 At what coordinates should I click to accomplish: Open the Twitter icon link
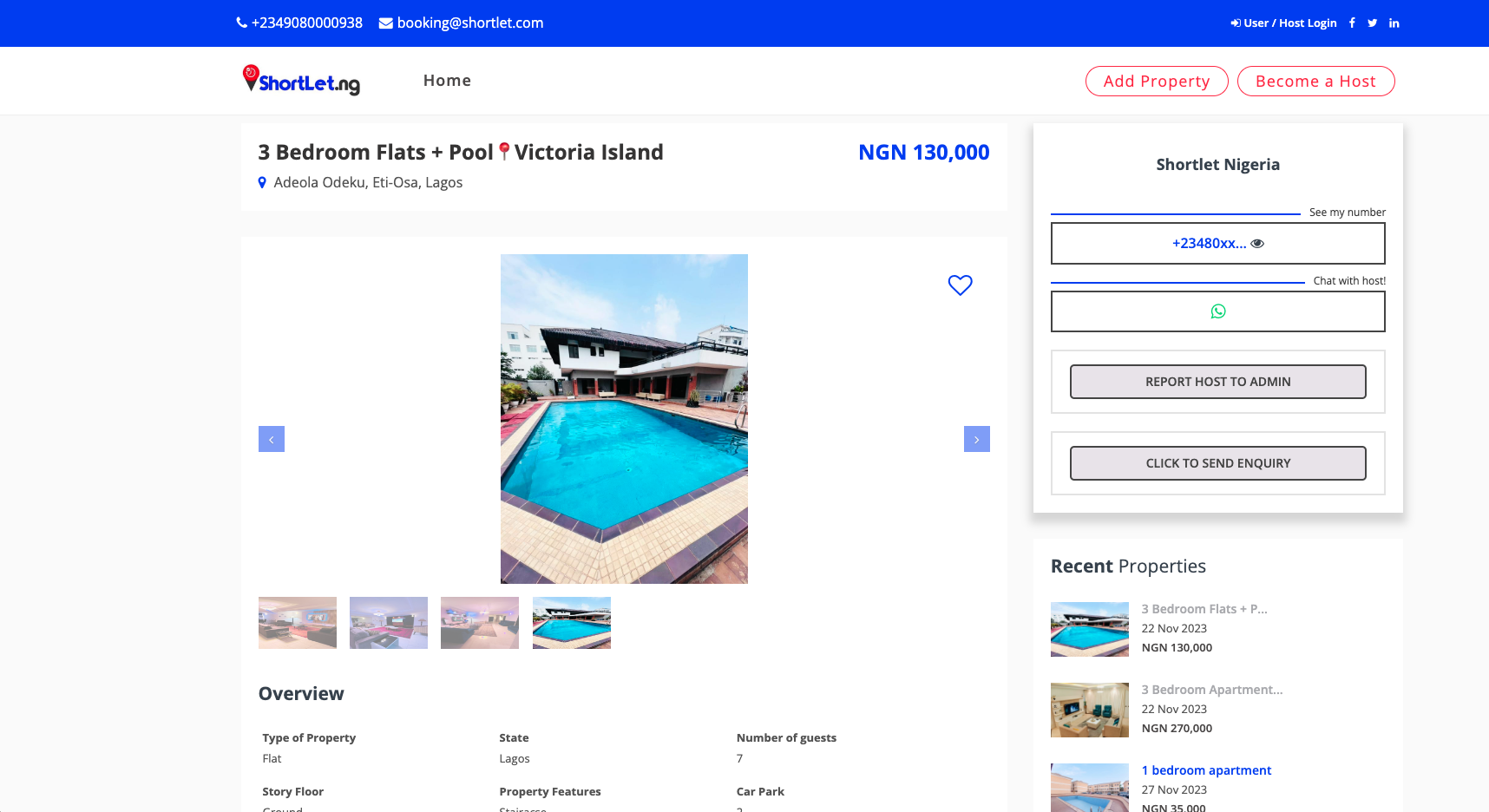click(1372, 23)
